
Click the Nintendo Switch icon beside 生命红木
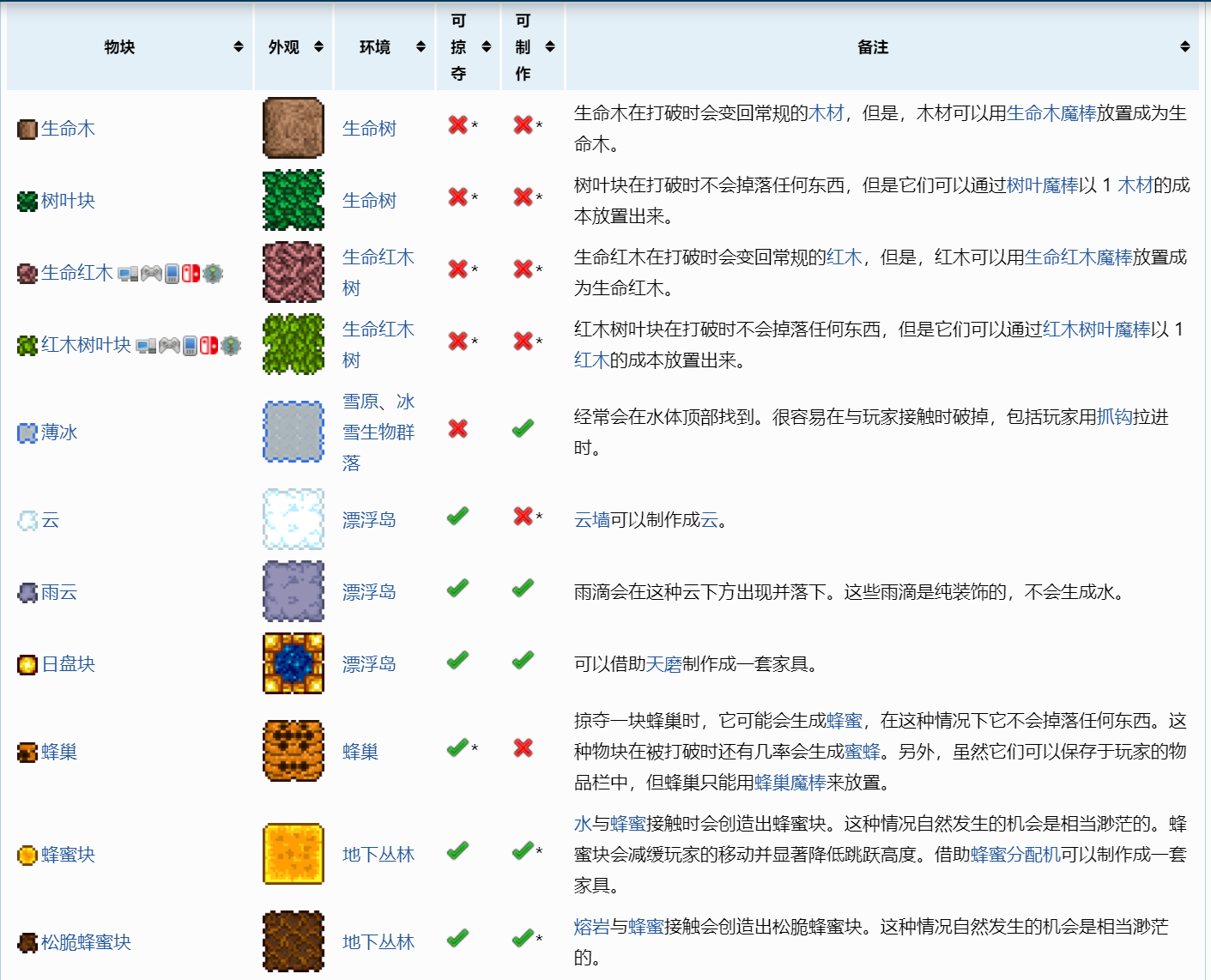click(191, 273)
